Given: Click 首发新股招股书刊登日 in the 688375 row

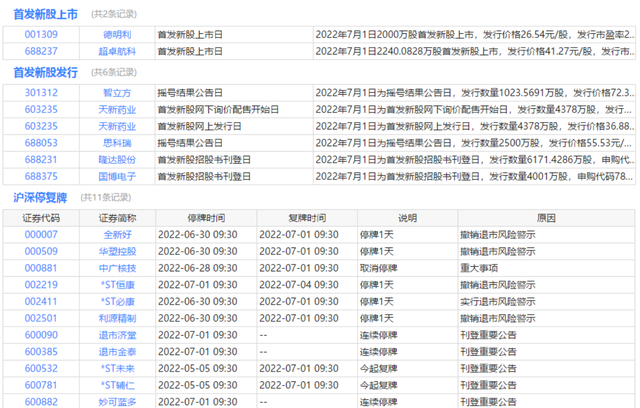Looking at the screenshot, I should click(x=204, y=177).
